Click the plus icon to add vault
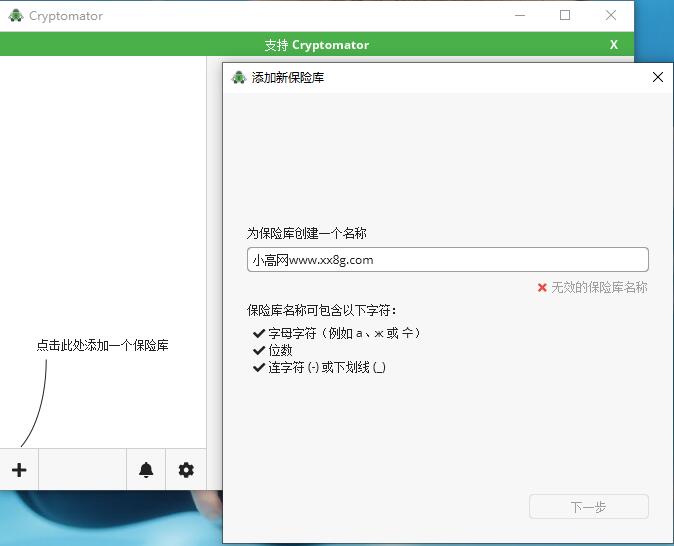 pyautogui.click(x=19, y=469)
